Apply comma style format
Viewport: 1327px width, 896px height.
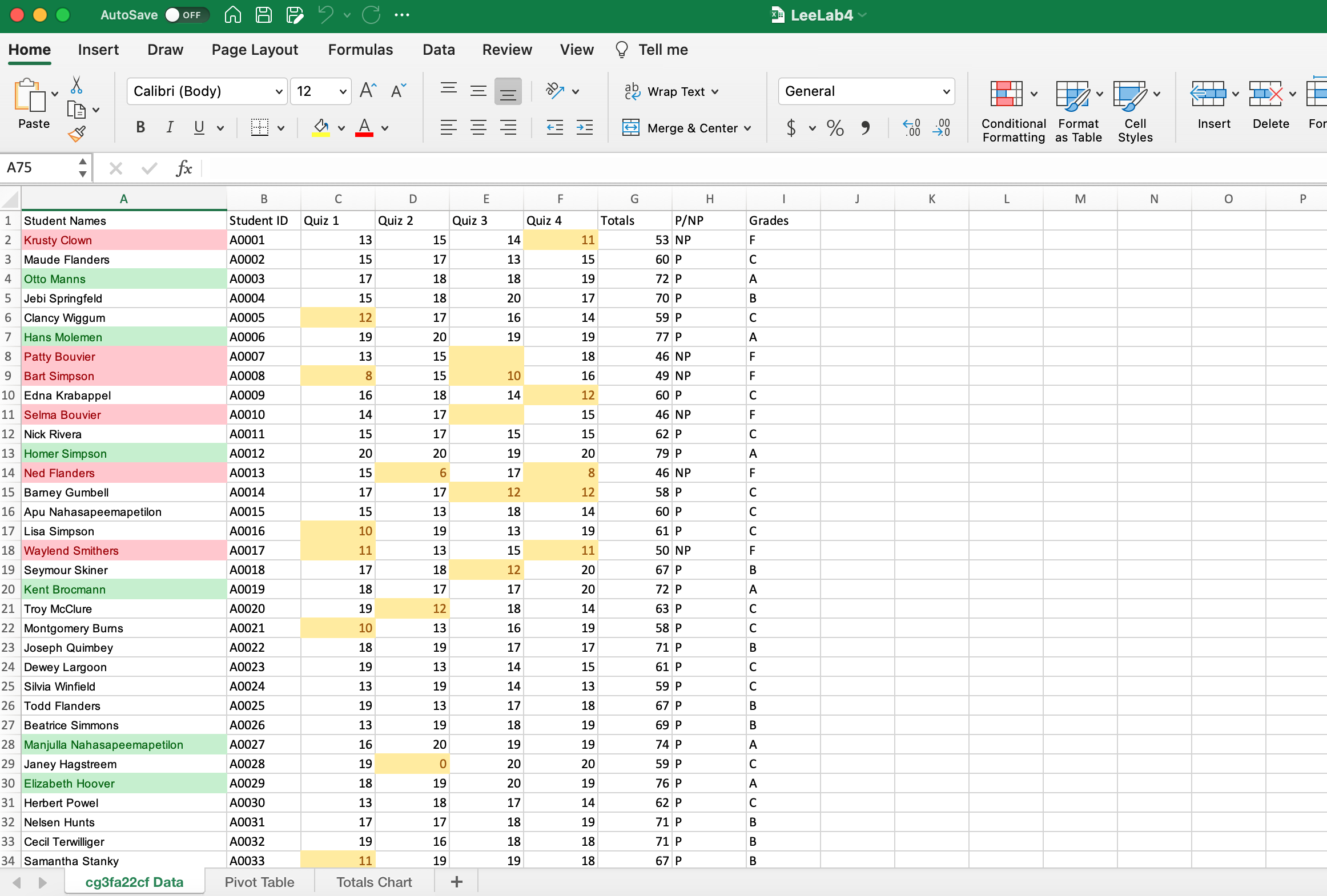pos(866,128)
